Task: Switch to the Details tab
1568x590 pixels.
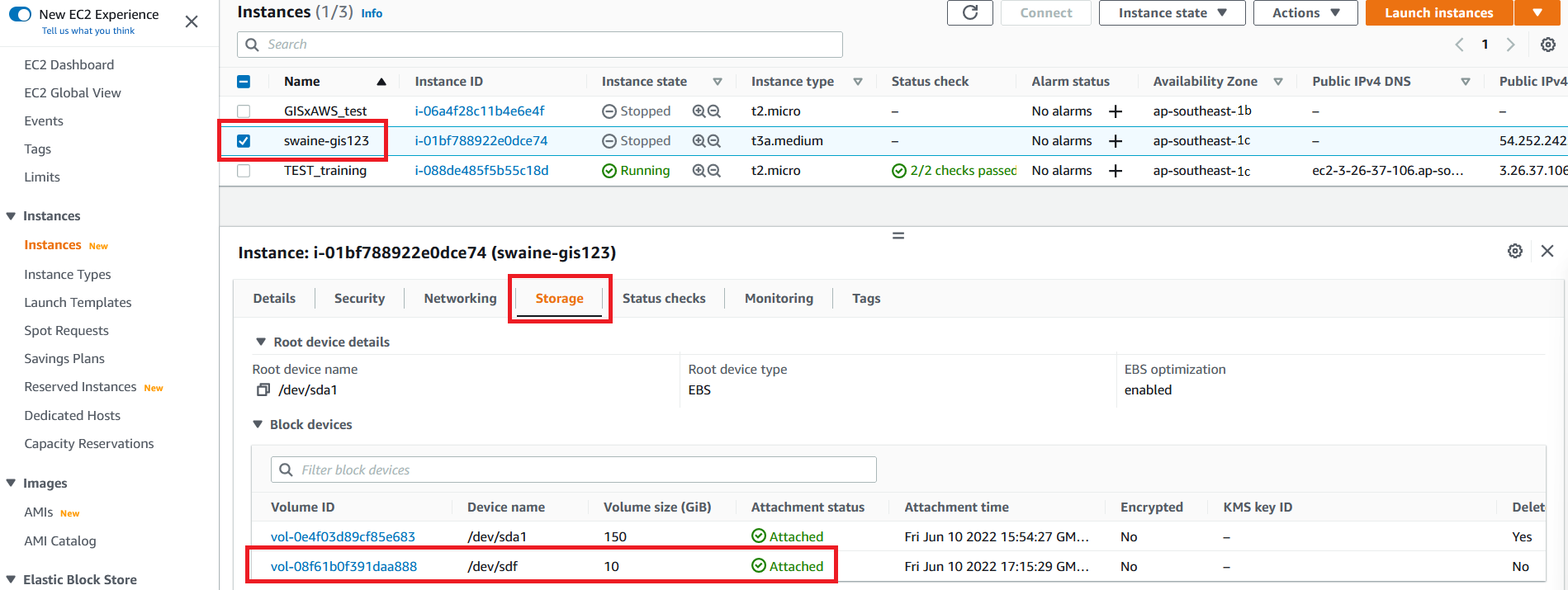Action: 274,299
